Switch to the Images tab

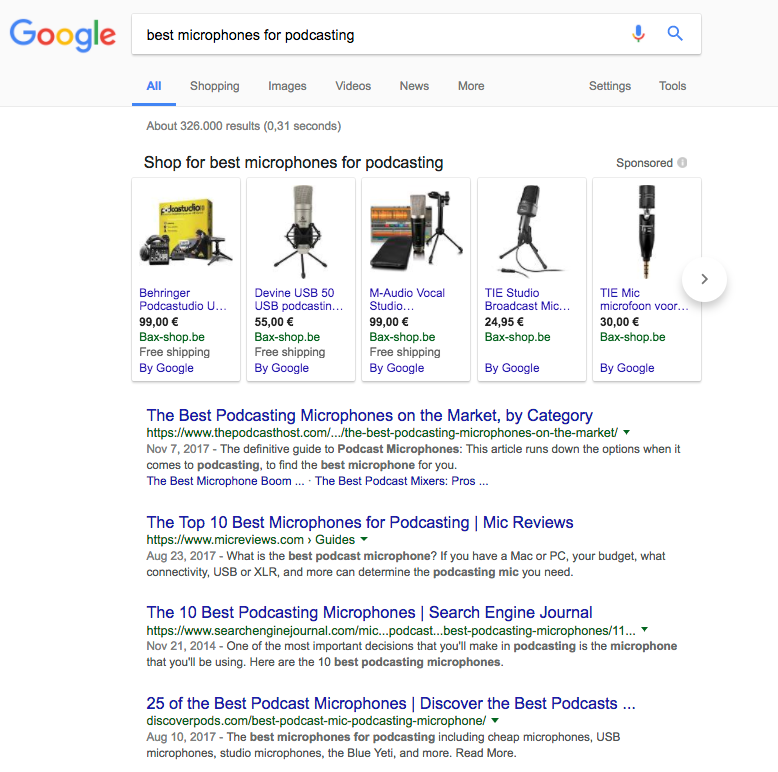pyautogui.click(x=287, y=86)
